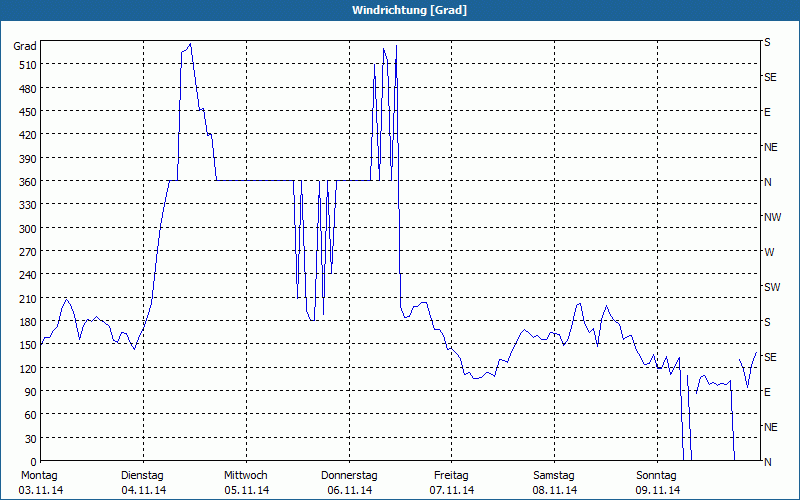
Task: Select the date 07.11.14
Action: tap(452, 490)
